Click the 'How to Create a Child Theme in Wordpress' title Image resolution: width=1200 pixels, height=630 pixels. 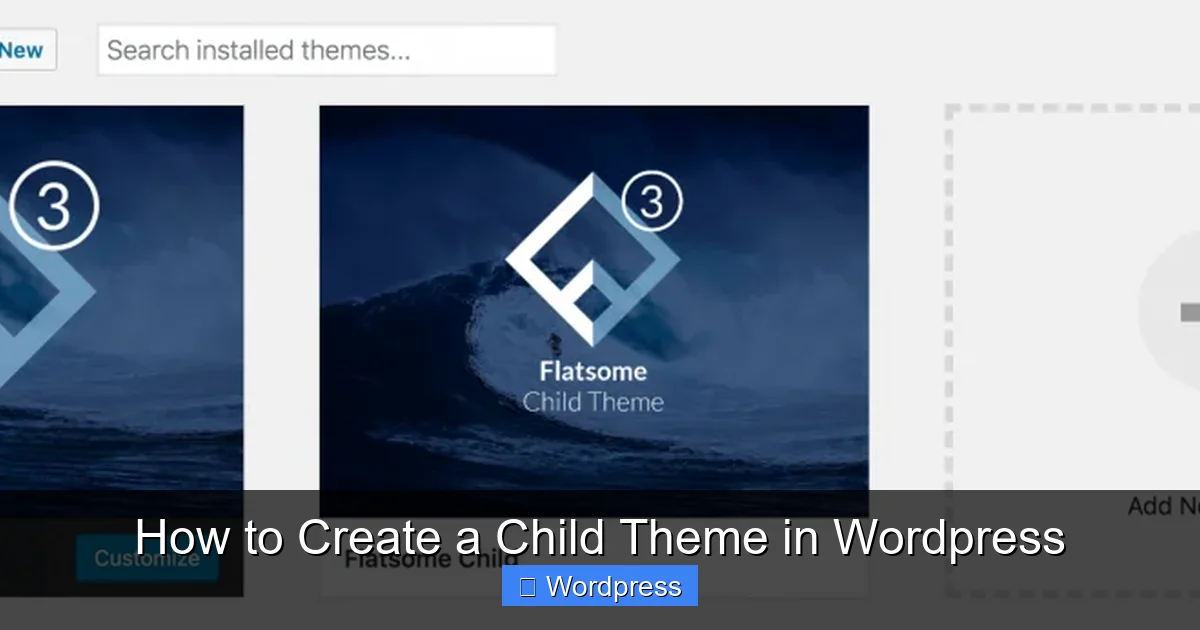(600, 537)
